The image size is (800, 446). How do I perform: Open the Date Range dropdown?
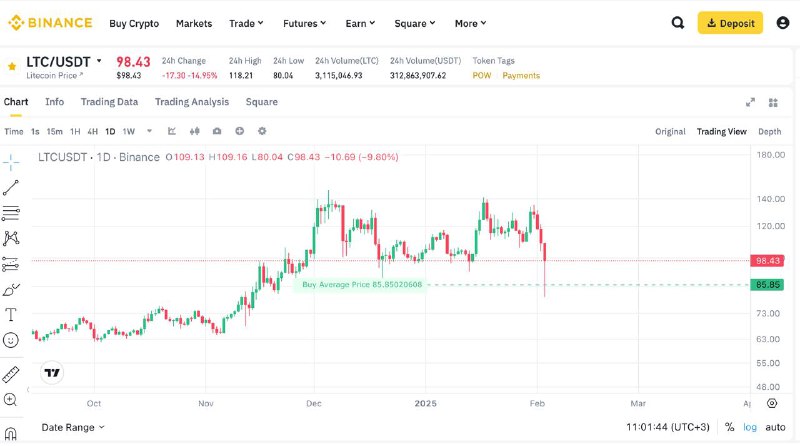coord(73,428)
